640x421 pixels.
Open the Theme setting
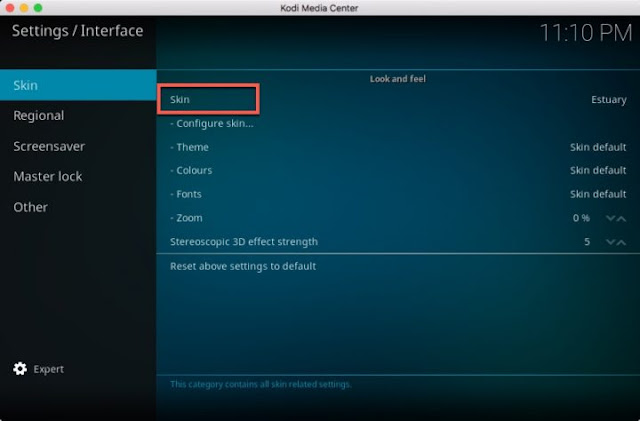tap(398, 147)
